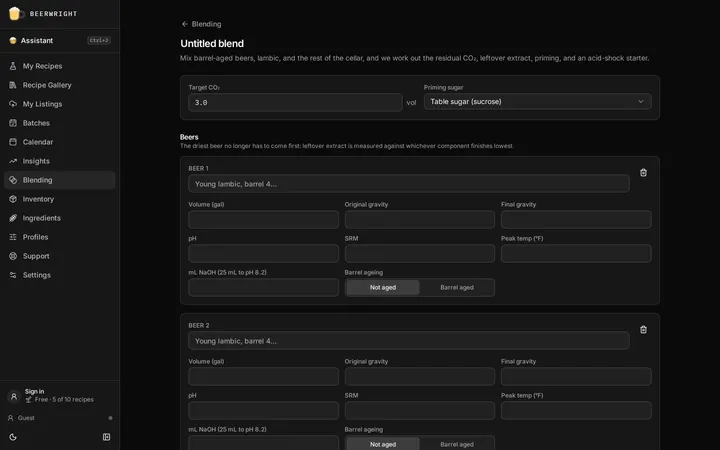Go to Recipe Gallery
The image size is (720, 450).
click(x=60, y=85)
